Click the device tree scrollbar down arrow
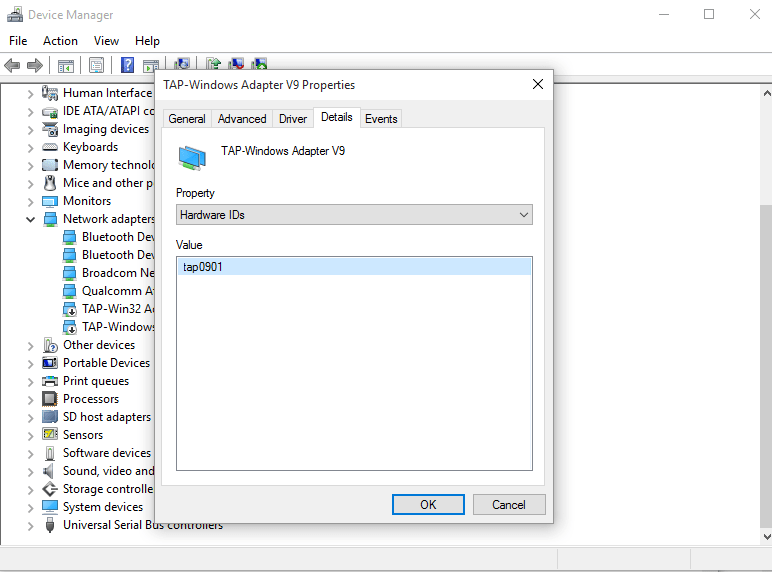The height and width of the screenshot is (572, 772). click(x=767, y=537)
